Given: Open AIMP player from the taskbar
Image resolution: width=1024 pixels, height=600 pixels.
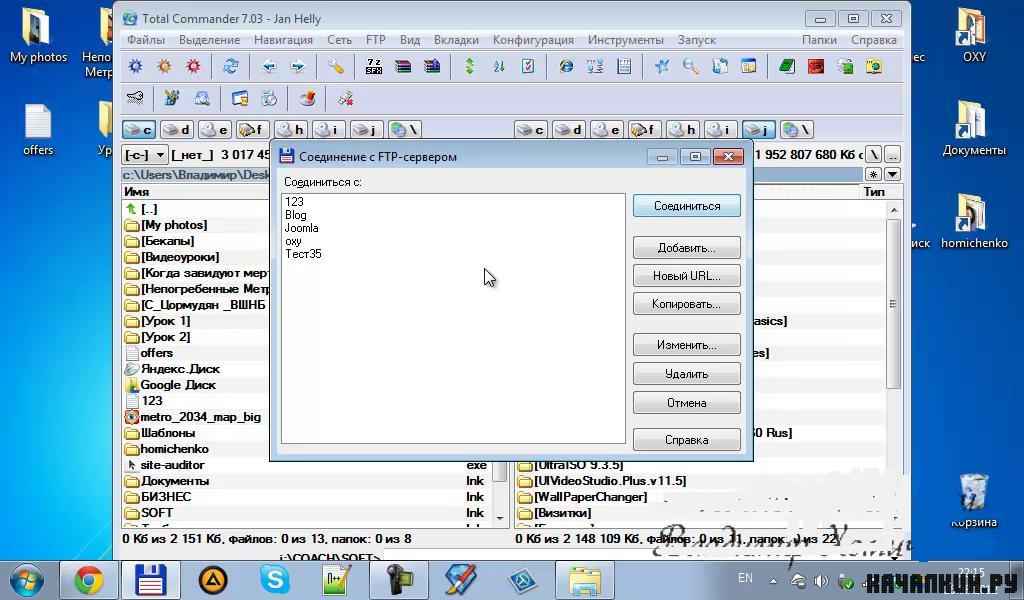Looking at the screenshot, I should pyautogui.click(x=213, y=580).
